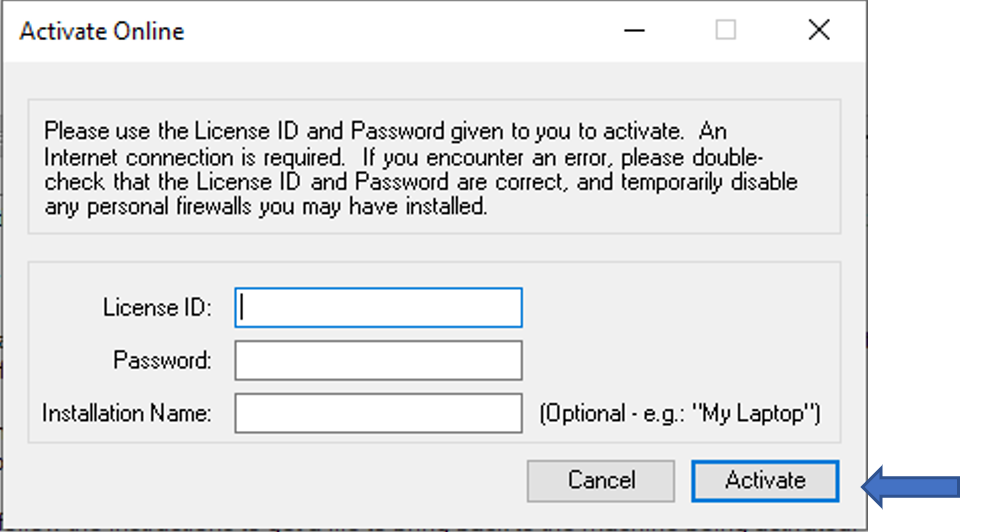Click the "License ID:" label
Screen dimensions: 991x532
[157, 308]
